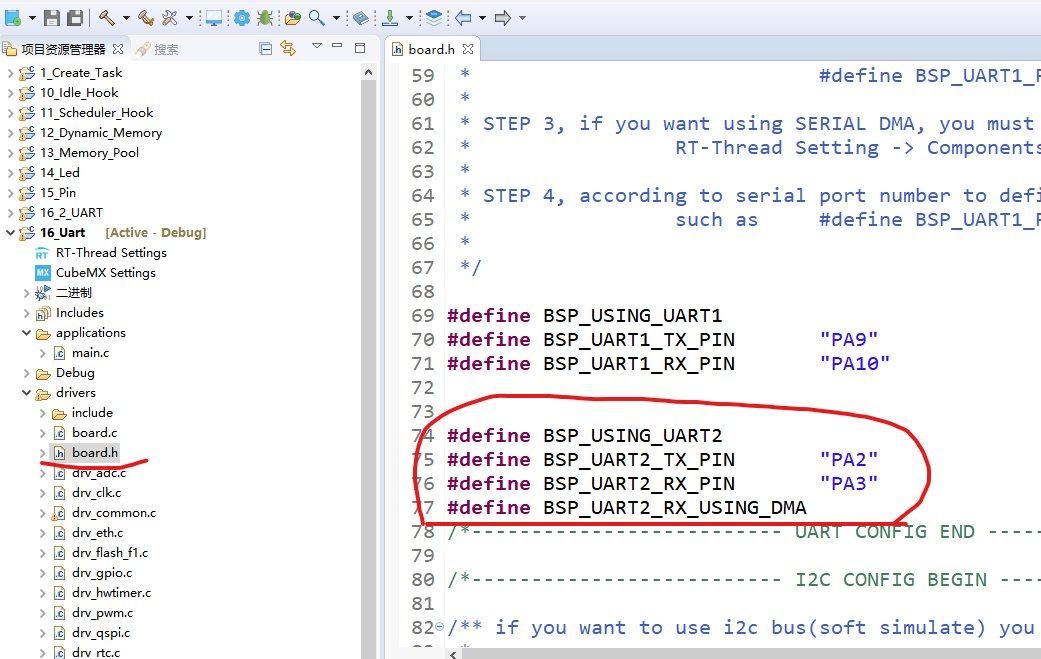The height and width of the screenshot is (659, 1041).
Task: Start debugging with the bug icon
Action: point(265,18)
